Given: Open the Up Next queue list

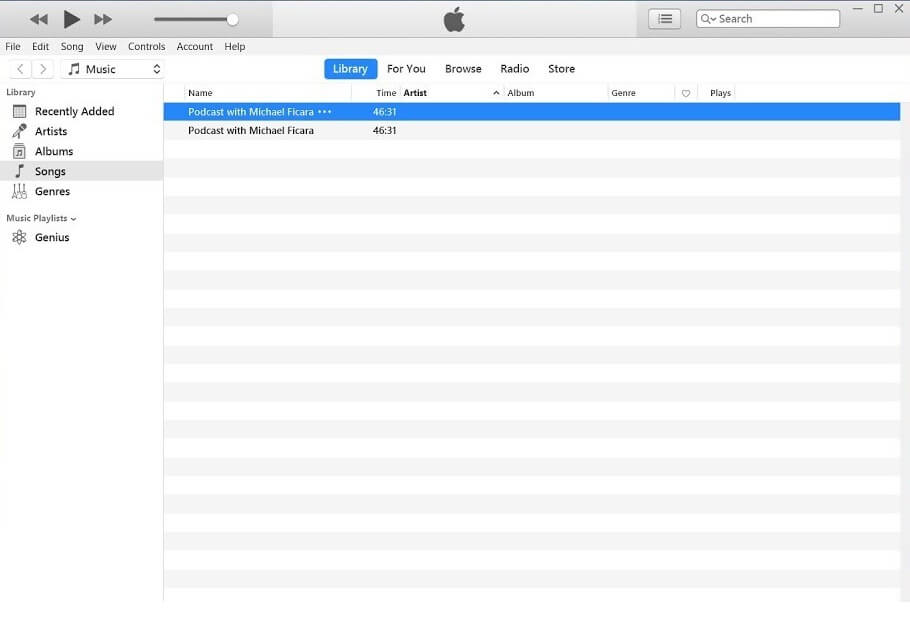Looking at the screenshot, I should pyautogui.click(x=664, y=18).
